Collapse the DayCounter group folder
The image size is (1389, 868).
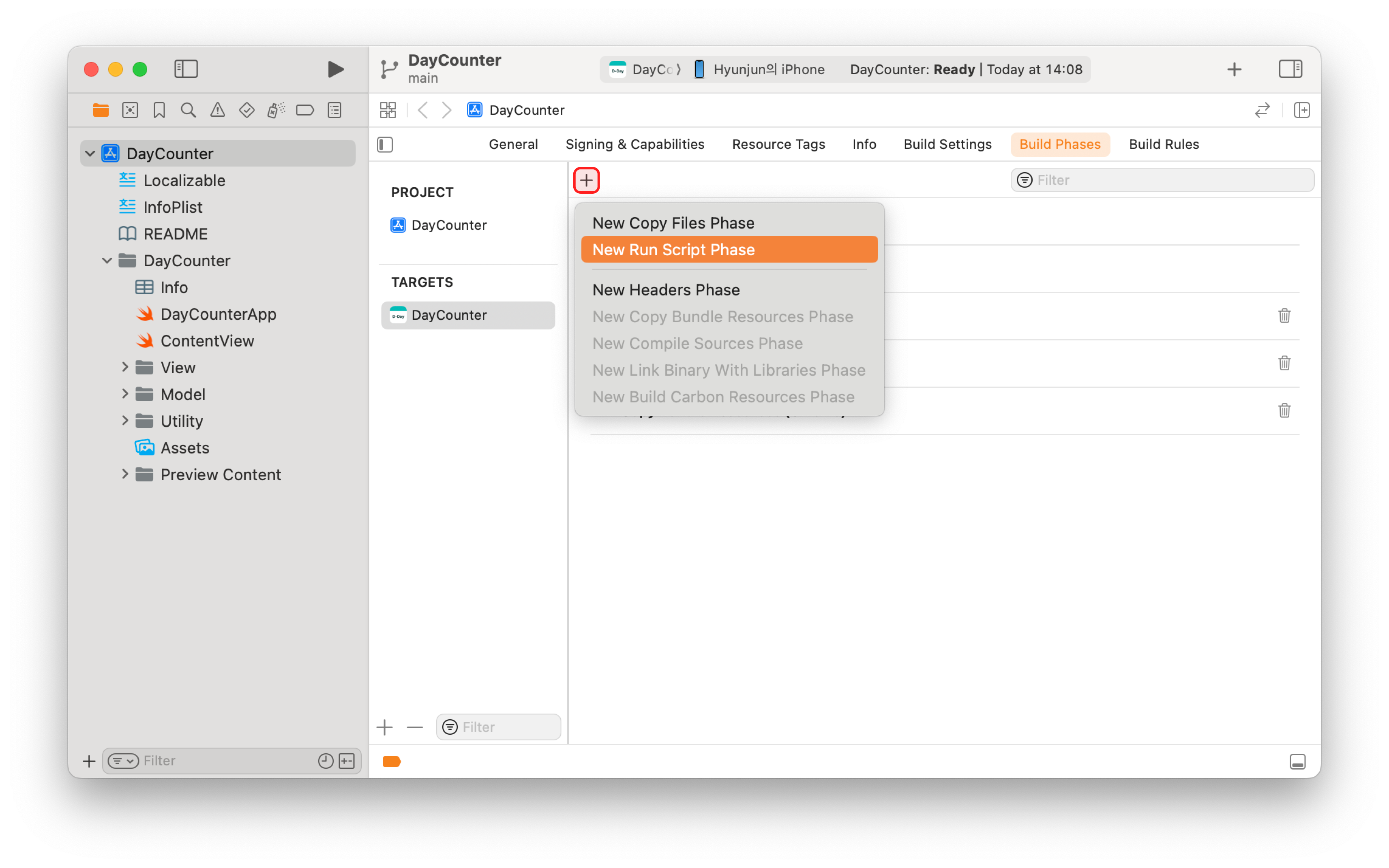click(x=107, y=261)
